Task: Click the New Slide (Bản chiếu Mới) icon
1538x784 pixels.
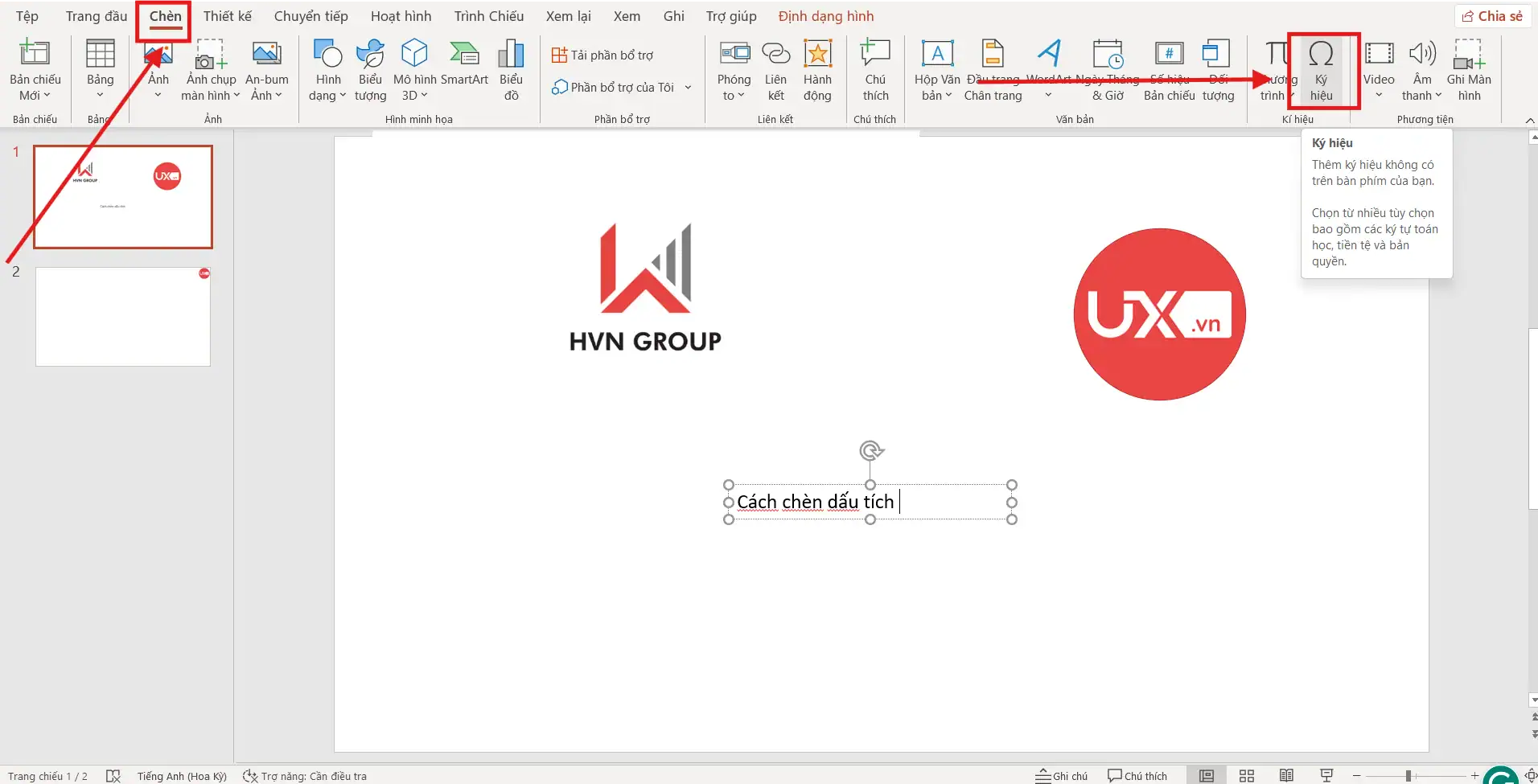Action: [x=35, y=54]
